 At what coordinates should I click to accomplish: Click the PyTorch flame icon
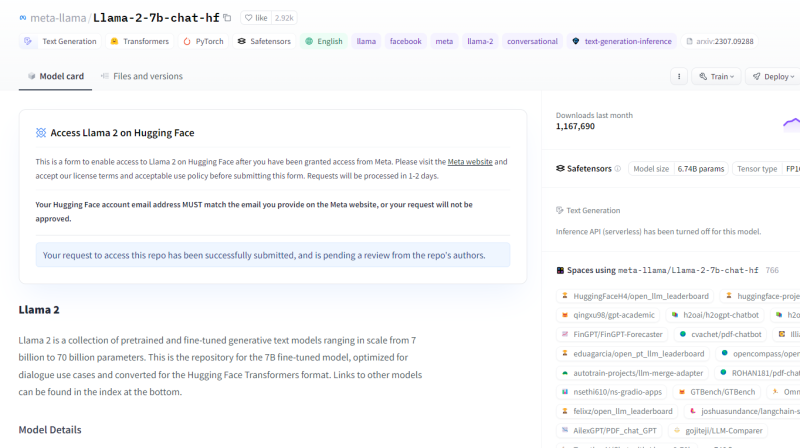(187, 41)
